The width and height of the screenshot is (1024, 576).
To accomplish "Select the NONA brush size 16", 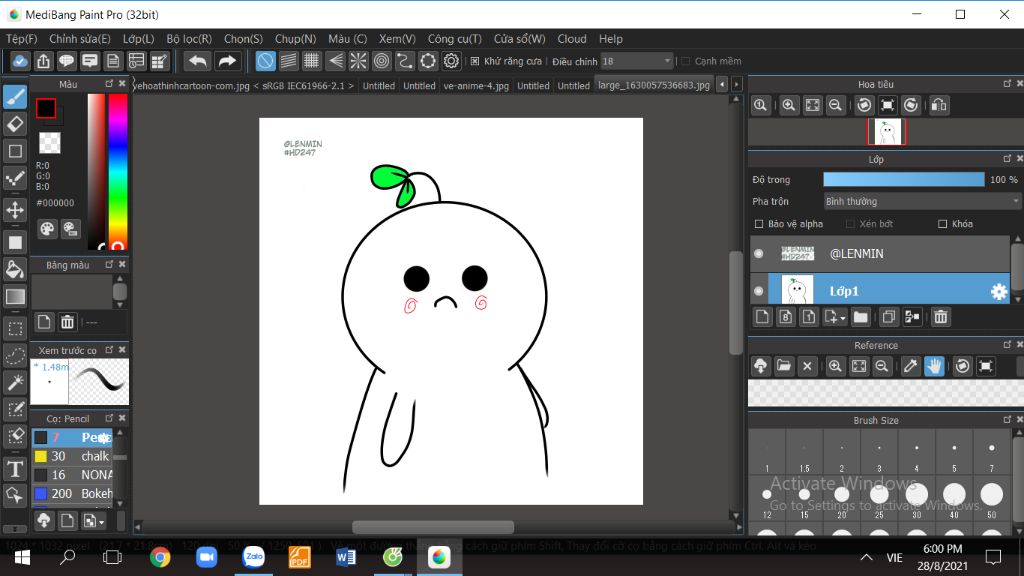I will click(72, 475).
